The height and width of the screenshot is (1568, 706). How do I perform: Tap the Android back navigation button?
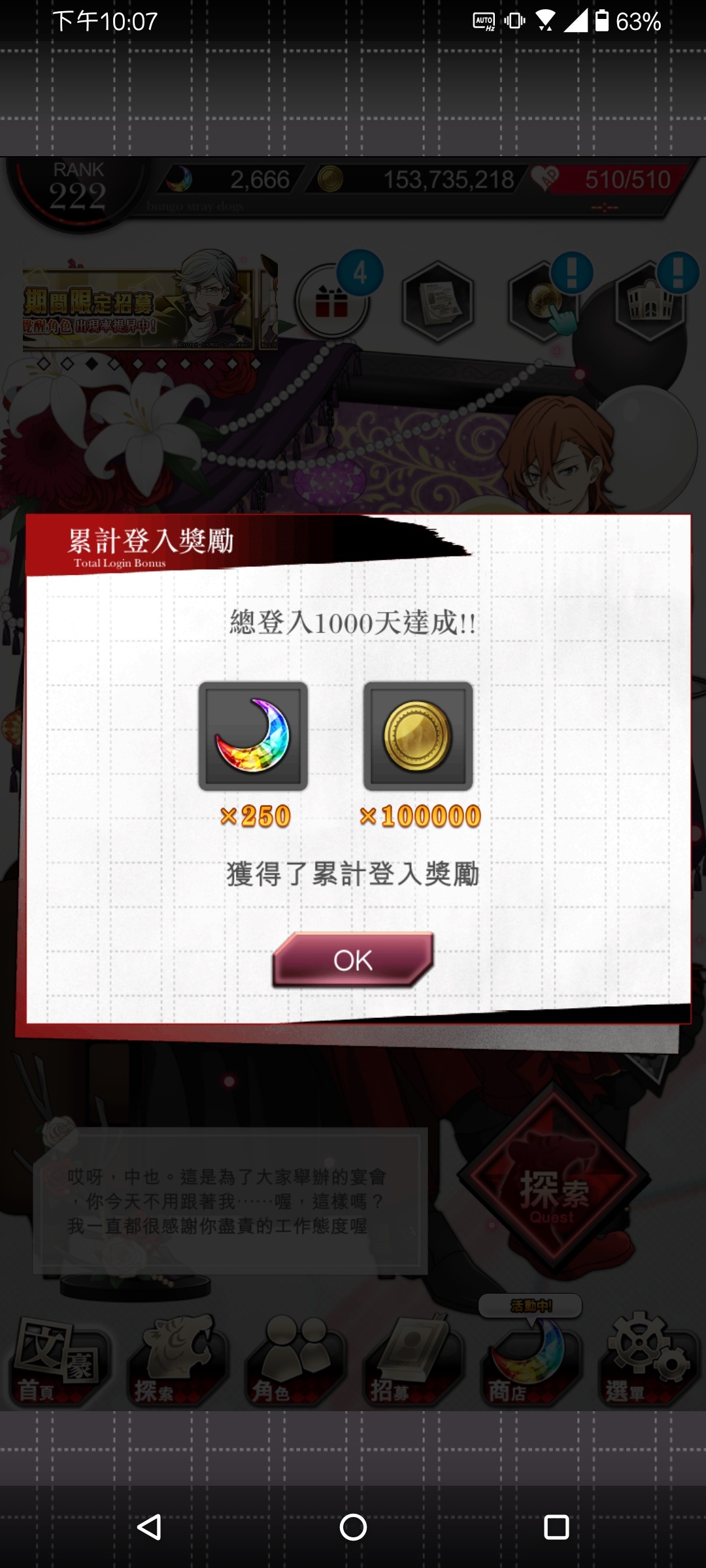(x=149, y=1527)
